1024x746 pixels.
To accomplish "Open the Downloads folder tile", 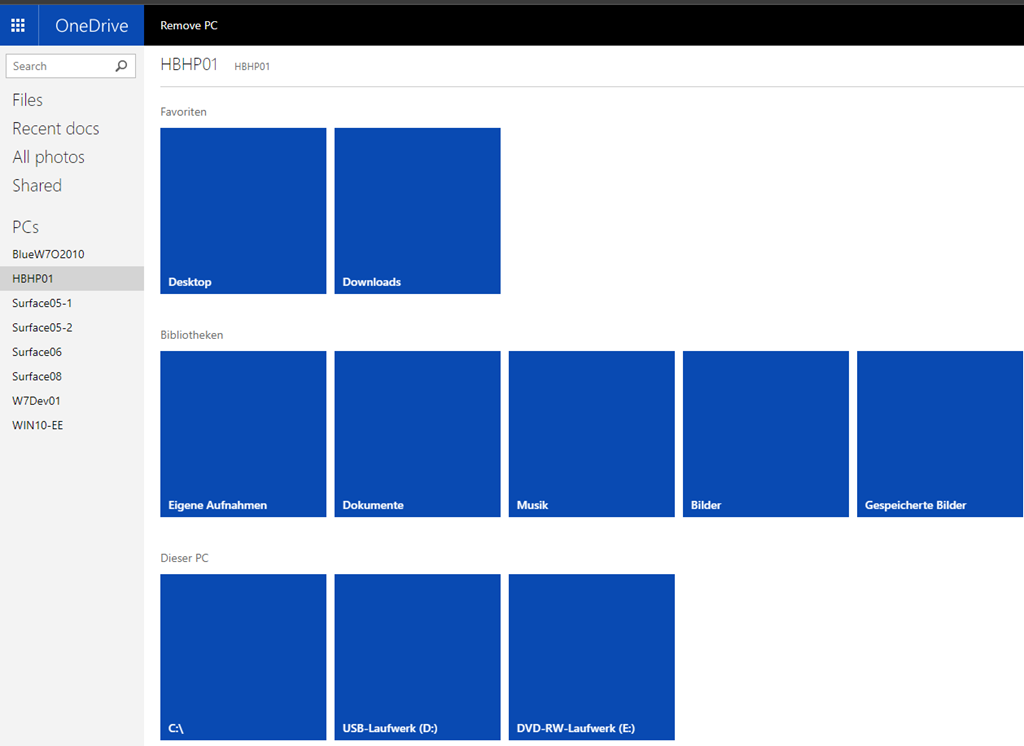I will point(417,211).
